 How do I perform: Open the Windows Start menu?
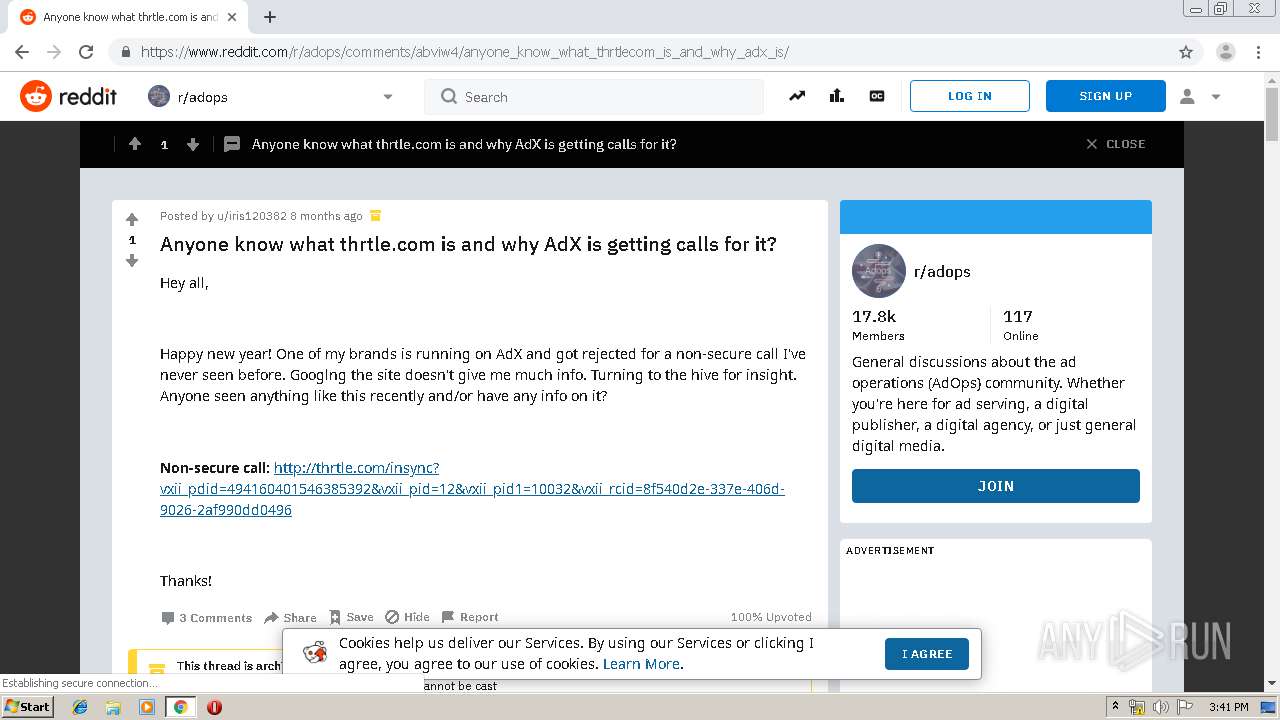click(x=28, y=707)
